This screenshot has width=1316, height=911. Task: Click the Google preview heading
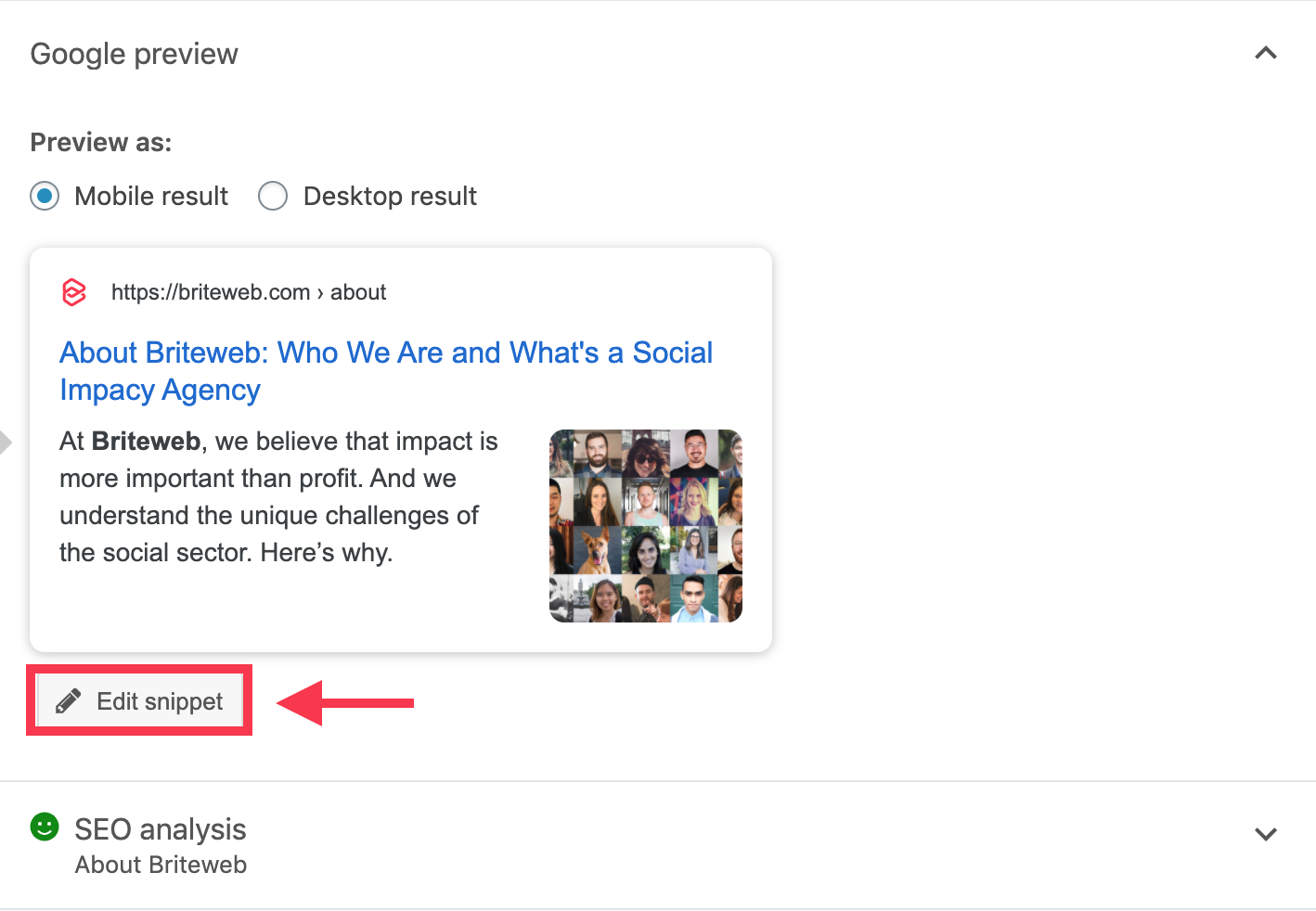click(135, 54)
